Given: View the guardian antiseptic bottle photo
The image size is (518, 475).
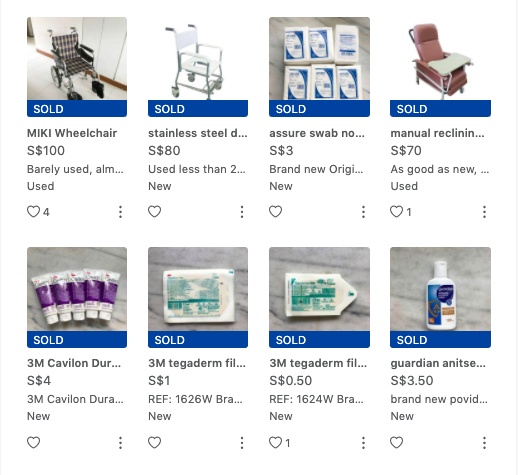Looking at the screenshot, I should point(440,297).
